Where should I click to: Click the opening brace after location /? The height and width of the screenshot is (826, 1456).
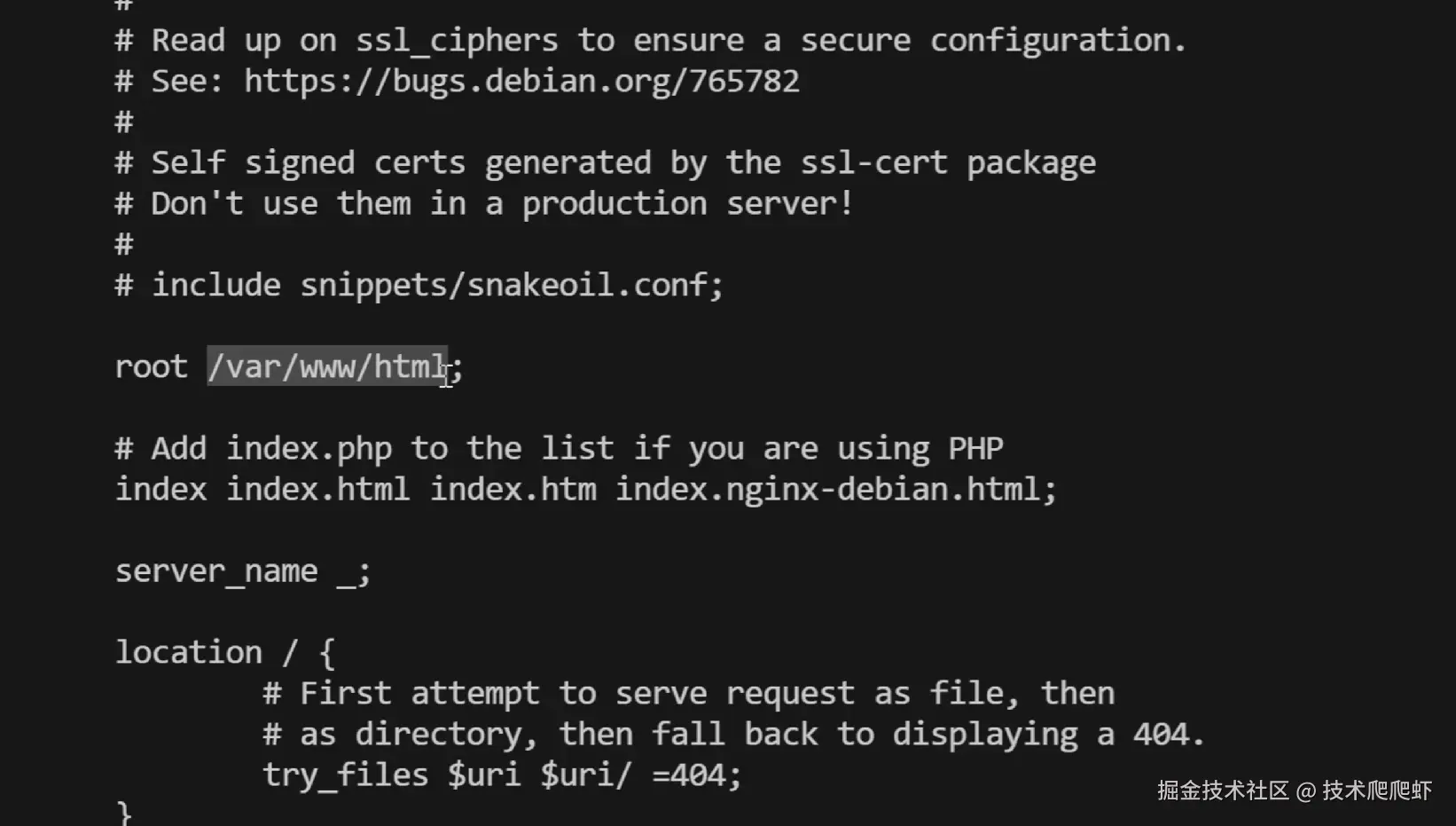tap(327, 653)
